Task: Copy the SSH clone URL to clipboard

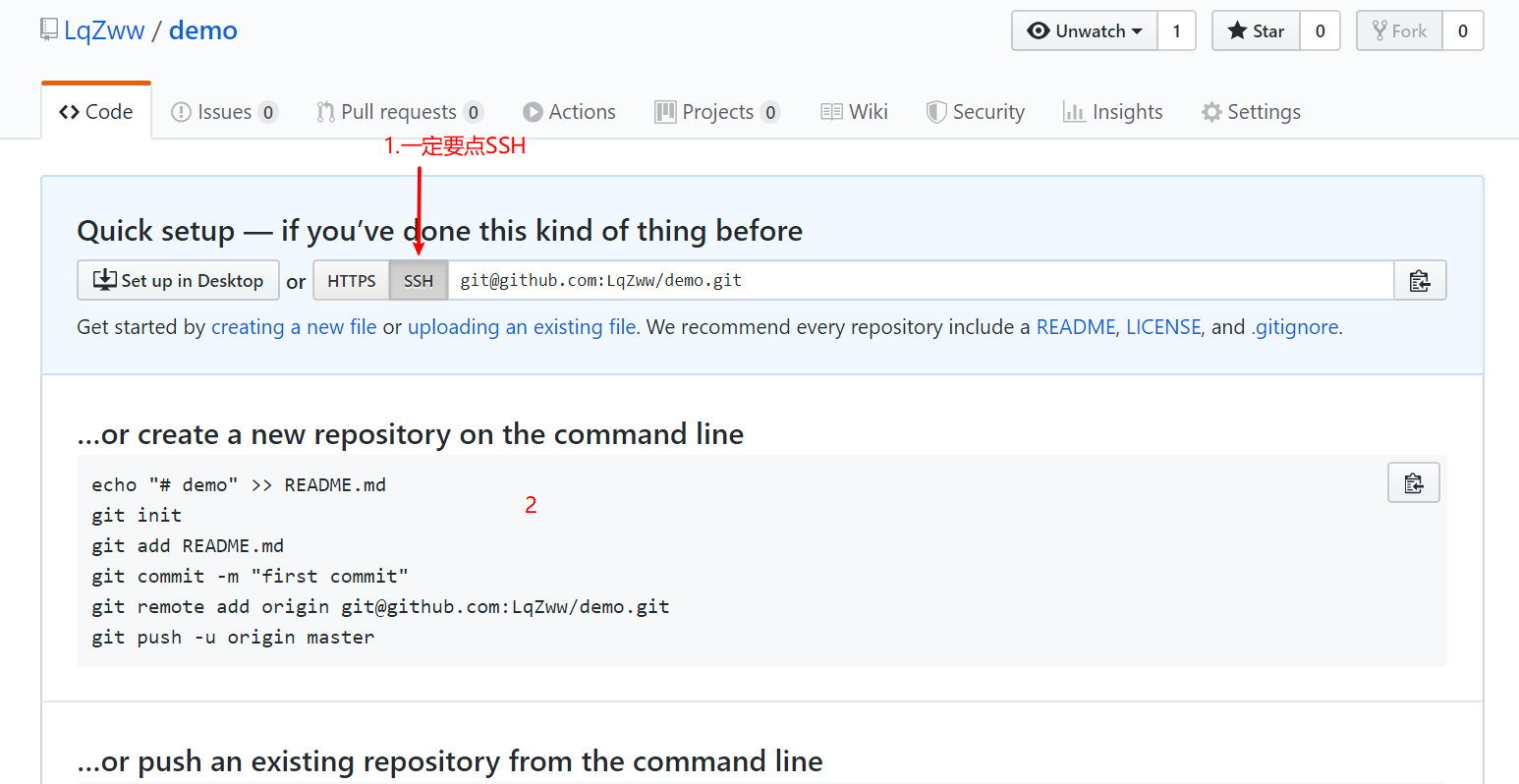Action: [1420, 281]
